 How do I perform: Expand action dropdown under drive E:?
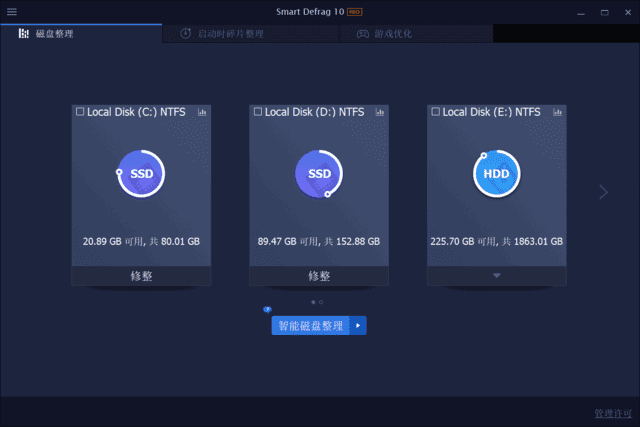pyautogui.click(x=496, y=276)
